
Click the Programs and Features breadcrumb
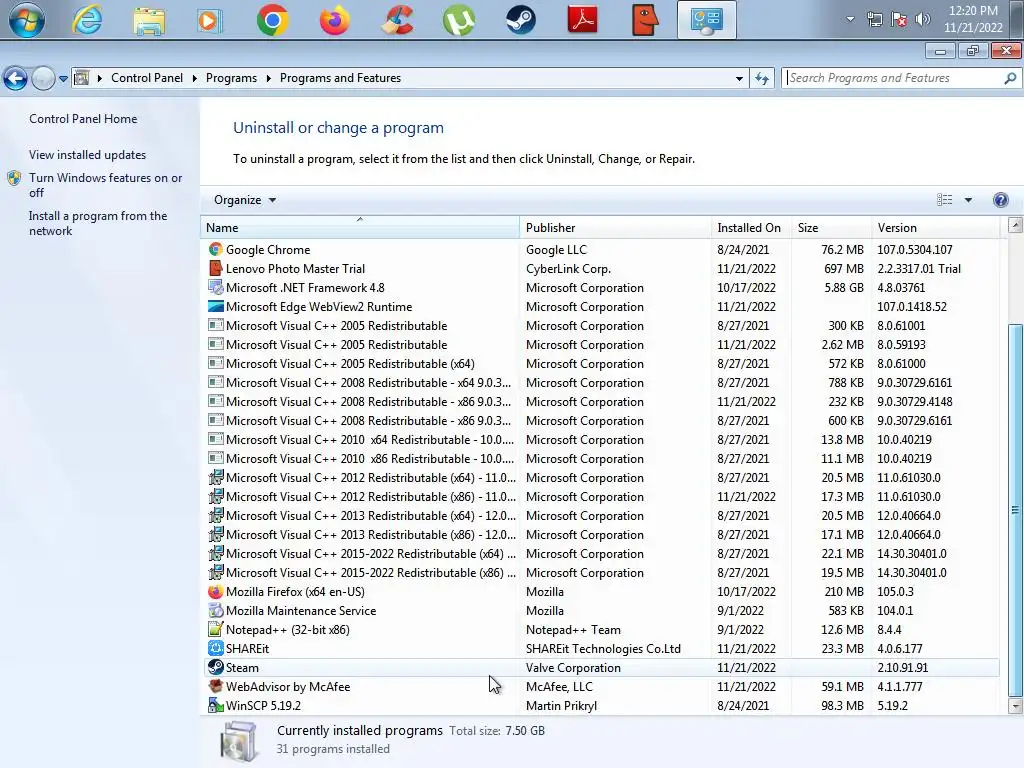pyautogui.click(x=340, y=78)
